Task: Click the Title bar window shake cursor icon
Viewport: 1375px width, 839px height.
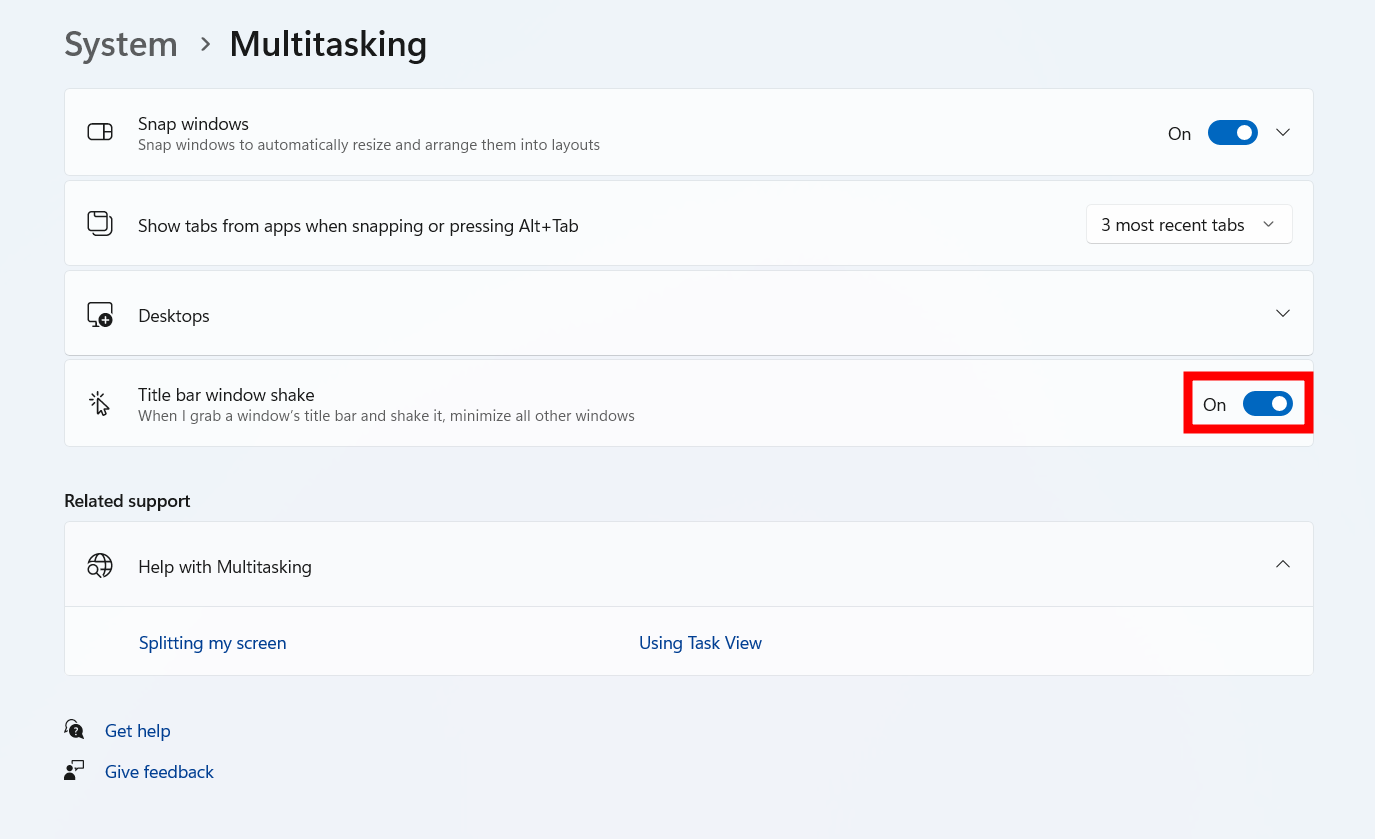Action: tap(99, 404)
